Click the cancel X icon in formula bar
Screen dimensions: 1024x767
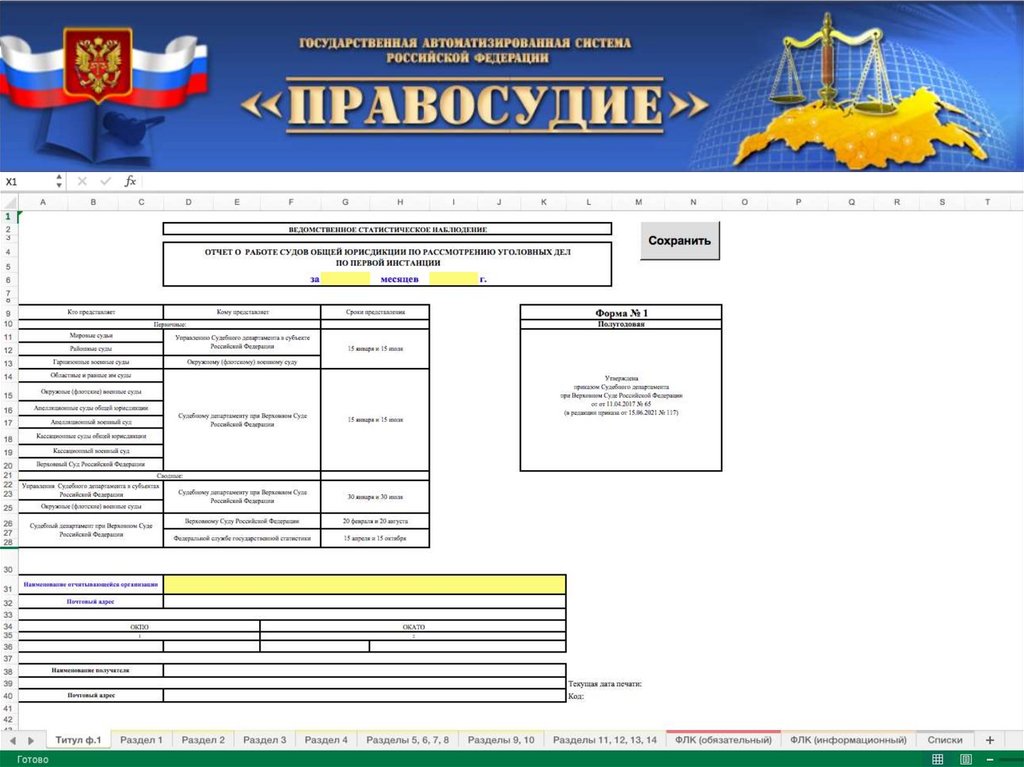(x=82, y=181)
